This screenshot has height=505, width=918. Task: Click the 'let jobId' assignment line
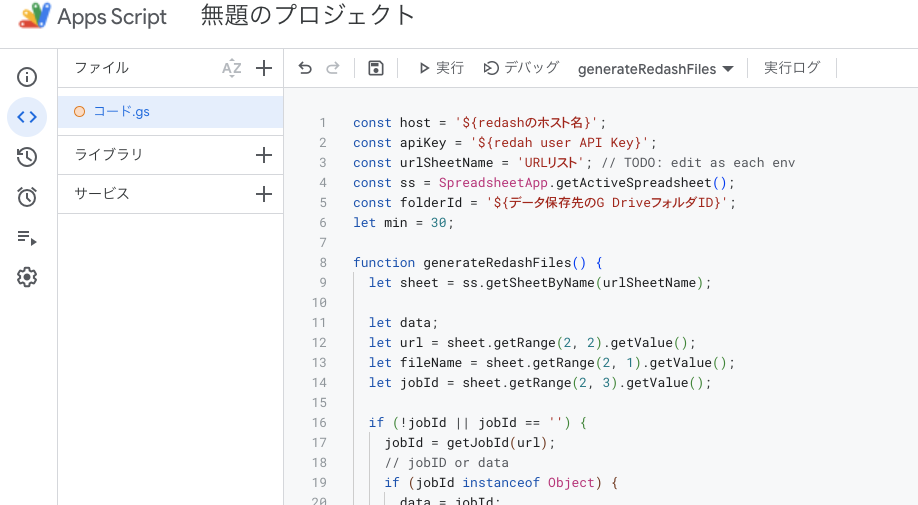tap(540, 383)
